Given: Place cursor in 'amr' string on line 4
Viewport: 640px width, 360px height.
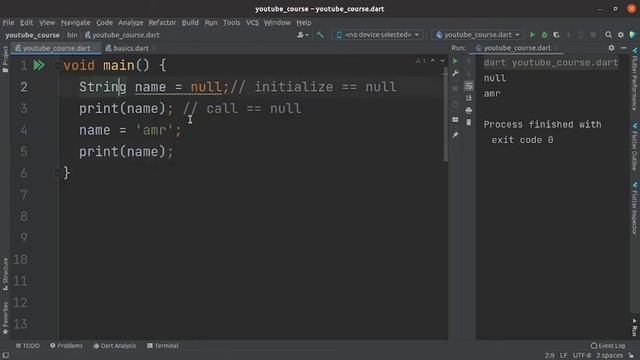Looking at the screenshot, I should 155,130.
